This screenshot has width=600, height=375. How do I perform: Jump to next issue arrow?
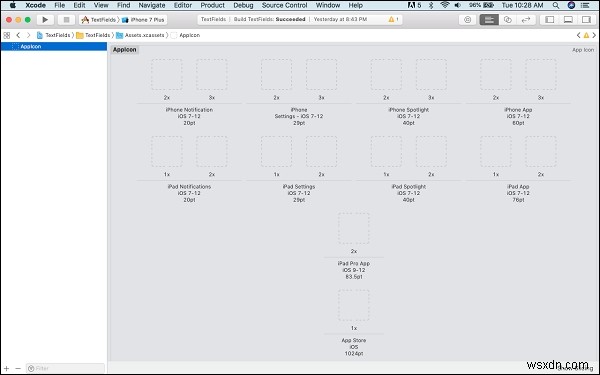click(594, 35)
